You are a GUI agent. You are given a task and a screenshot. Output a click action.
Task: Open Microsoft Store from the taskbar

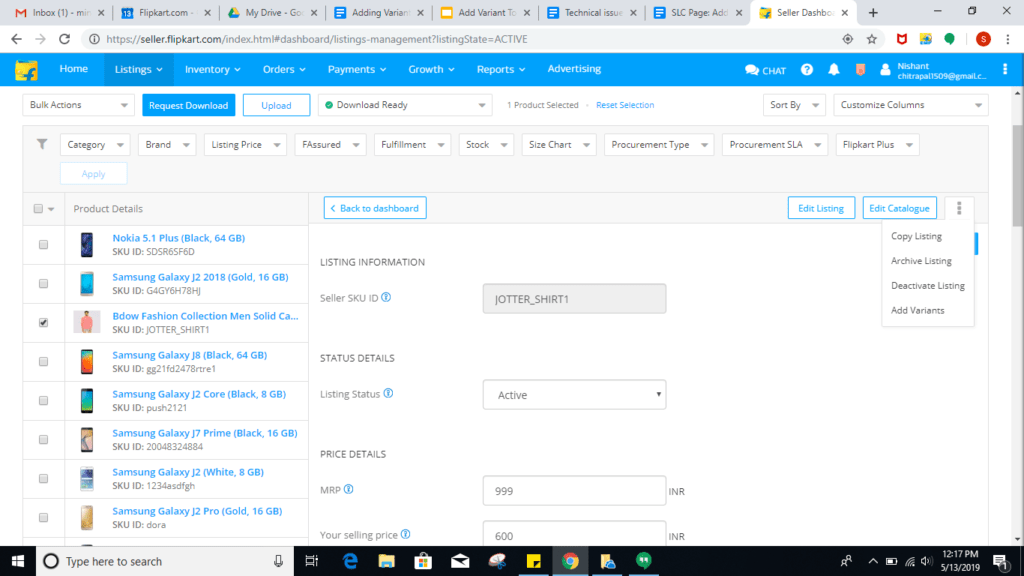tap(423, 561)
